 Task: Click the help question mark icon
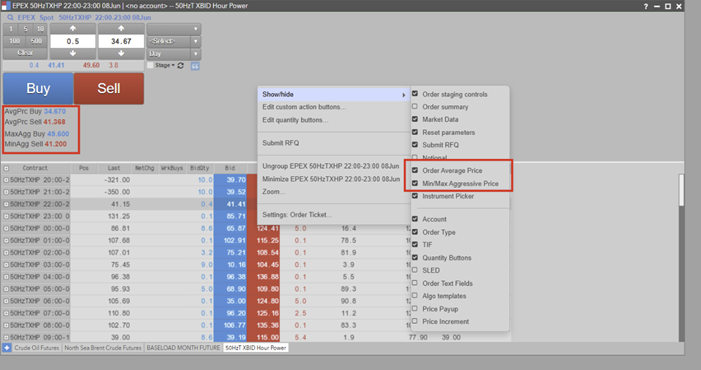tap(646, 6)
